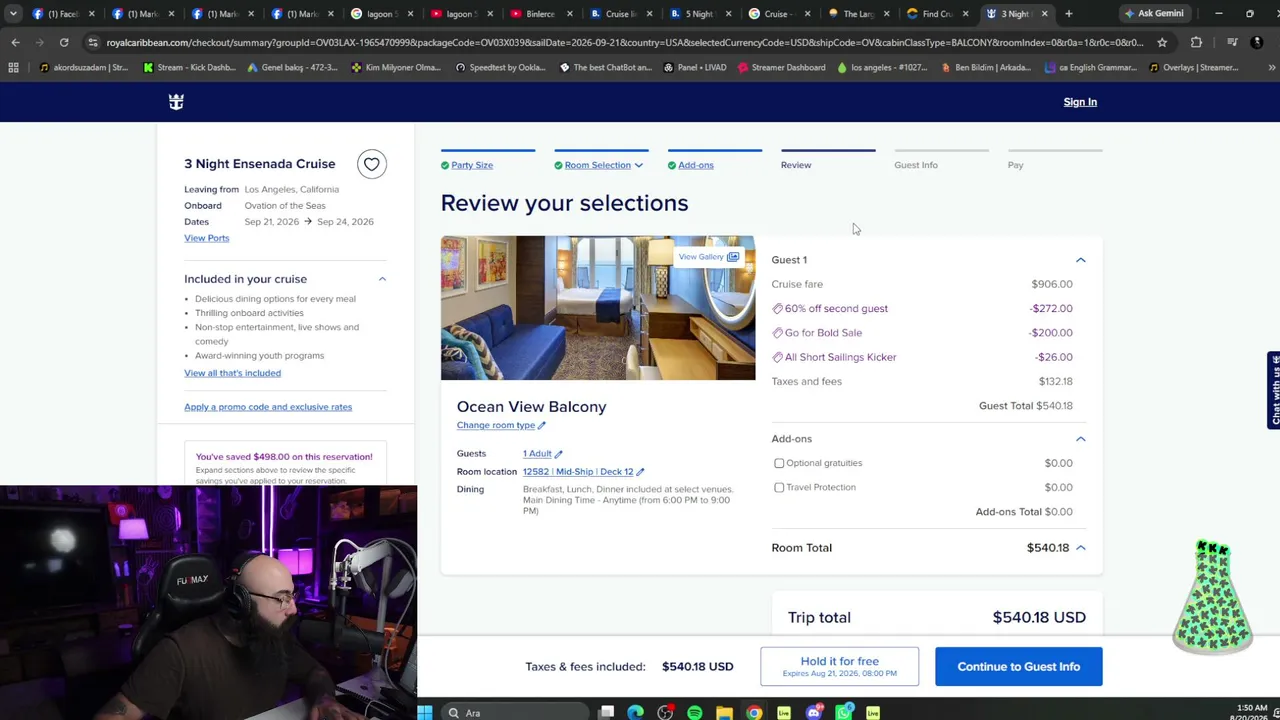Image resolution: width=1280 pixels, height=720 pixels.
Task: Collapse the Included in your cruise section
Action: click(382, 279)
